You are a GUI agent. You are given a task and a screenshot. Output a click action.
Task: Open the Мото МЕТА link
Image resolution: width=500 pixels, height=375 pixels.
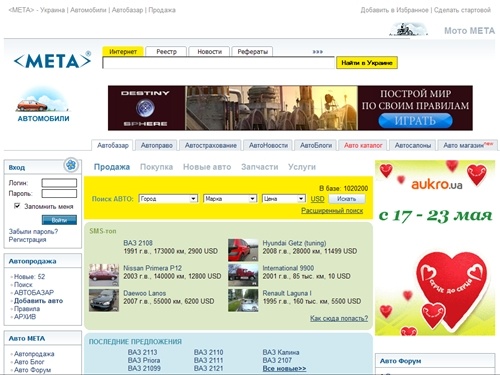[x=469, y=31]
